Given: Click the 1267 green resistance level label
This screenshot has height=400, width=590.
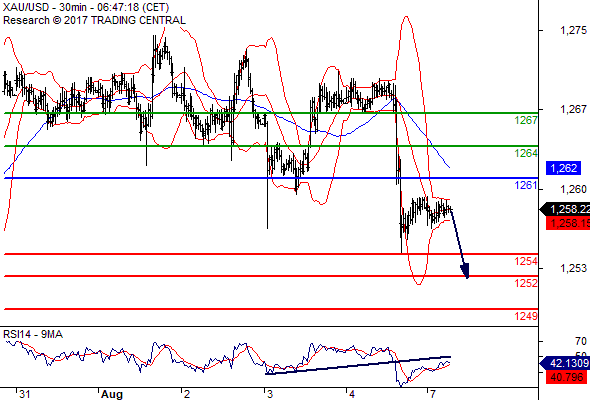Looking at the screenshot, I should click(x=526, y=120).
